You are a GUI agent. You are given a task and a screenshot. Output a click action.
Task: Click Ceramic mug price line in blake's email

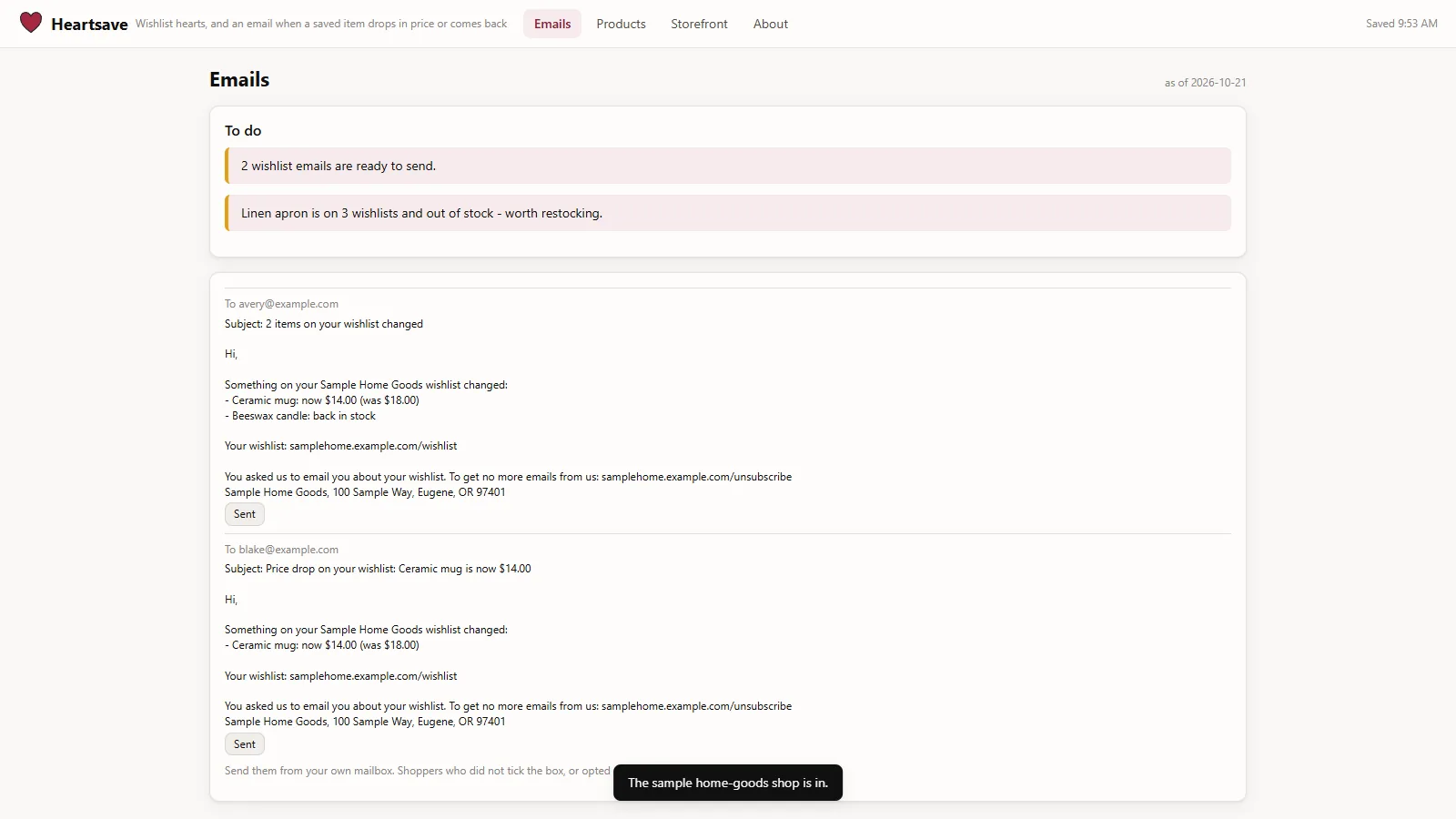pyautogui.click(x=322, y=645)
